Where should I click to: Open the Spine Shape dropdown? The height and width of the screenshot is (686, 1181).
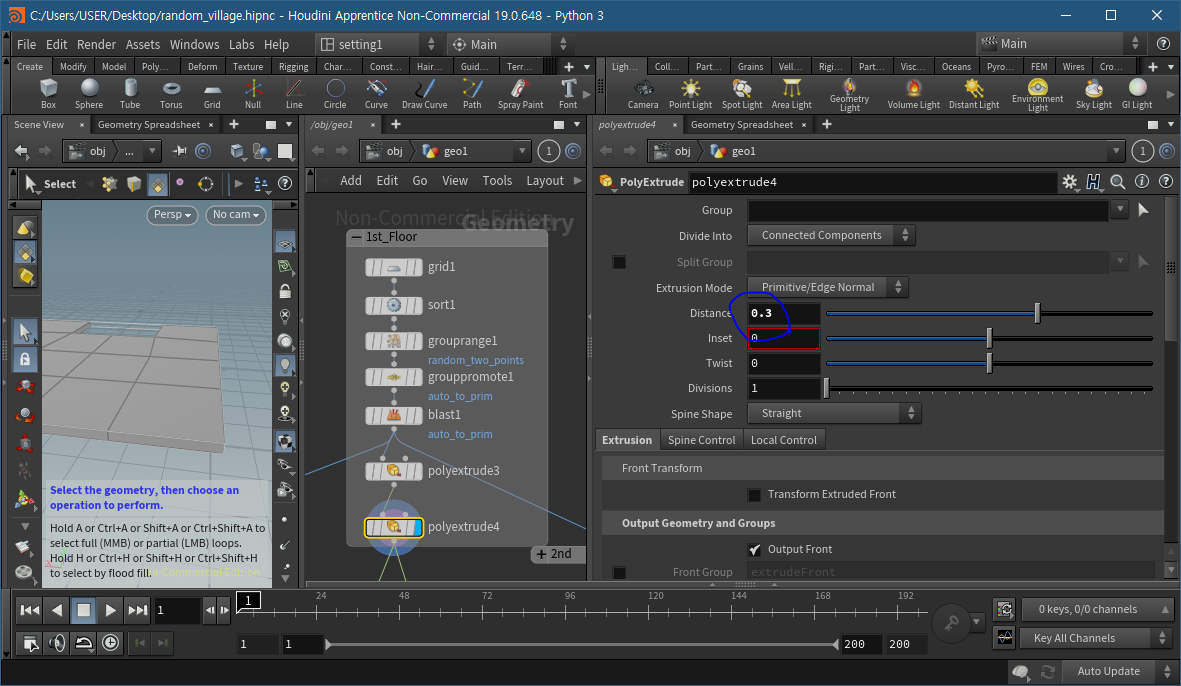[x=834, y=414]
